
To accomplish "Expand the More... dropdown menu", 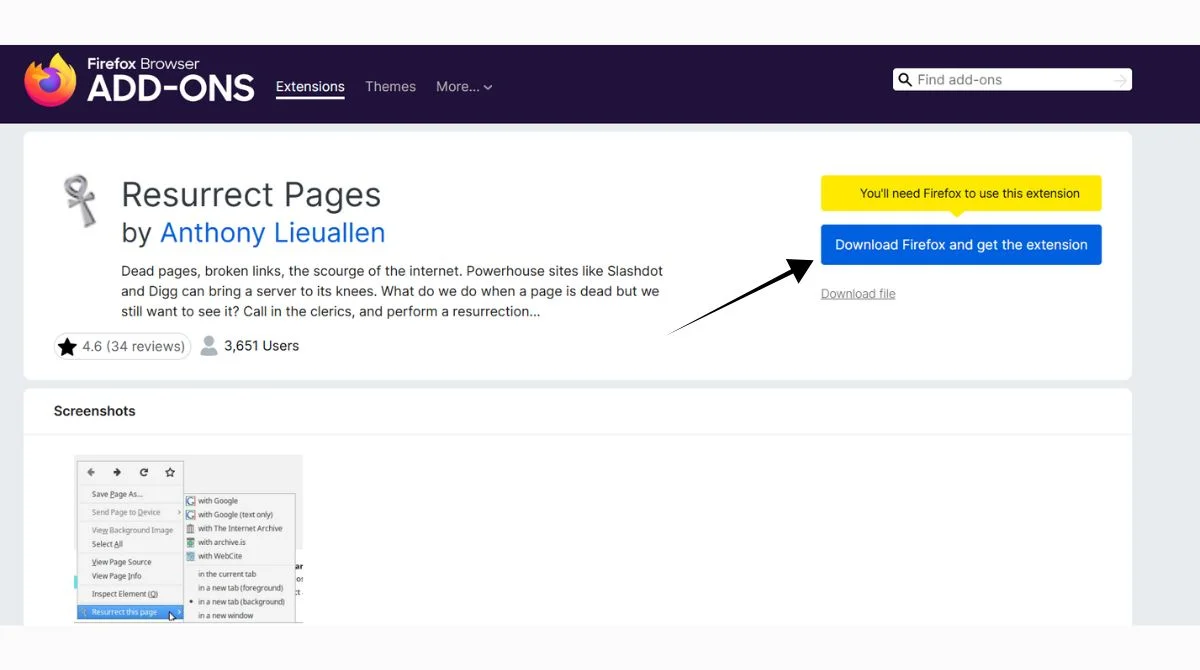I will tap(464, 87).
